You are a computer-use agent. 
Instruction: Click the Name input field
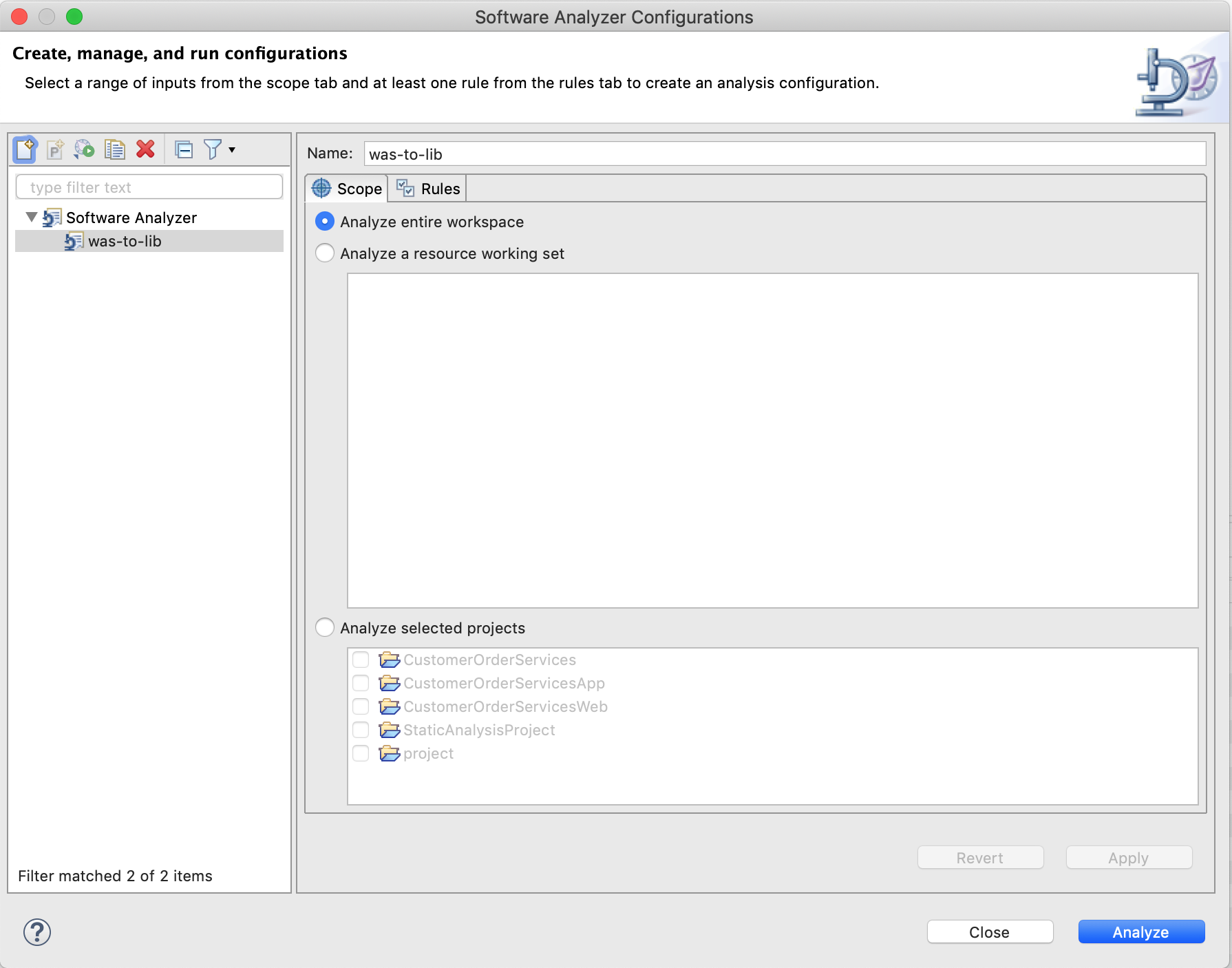click(x=784, y=154)
